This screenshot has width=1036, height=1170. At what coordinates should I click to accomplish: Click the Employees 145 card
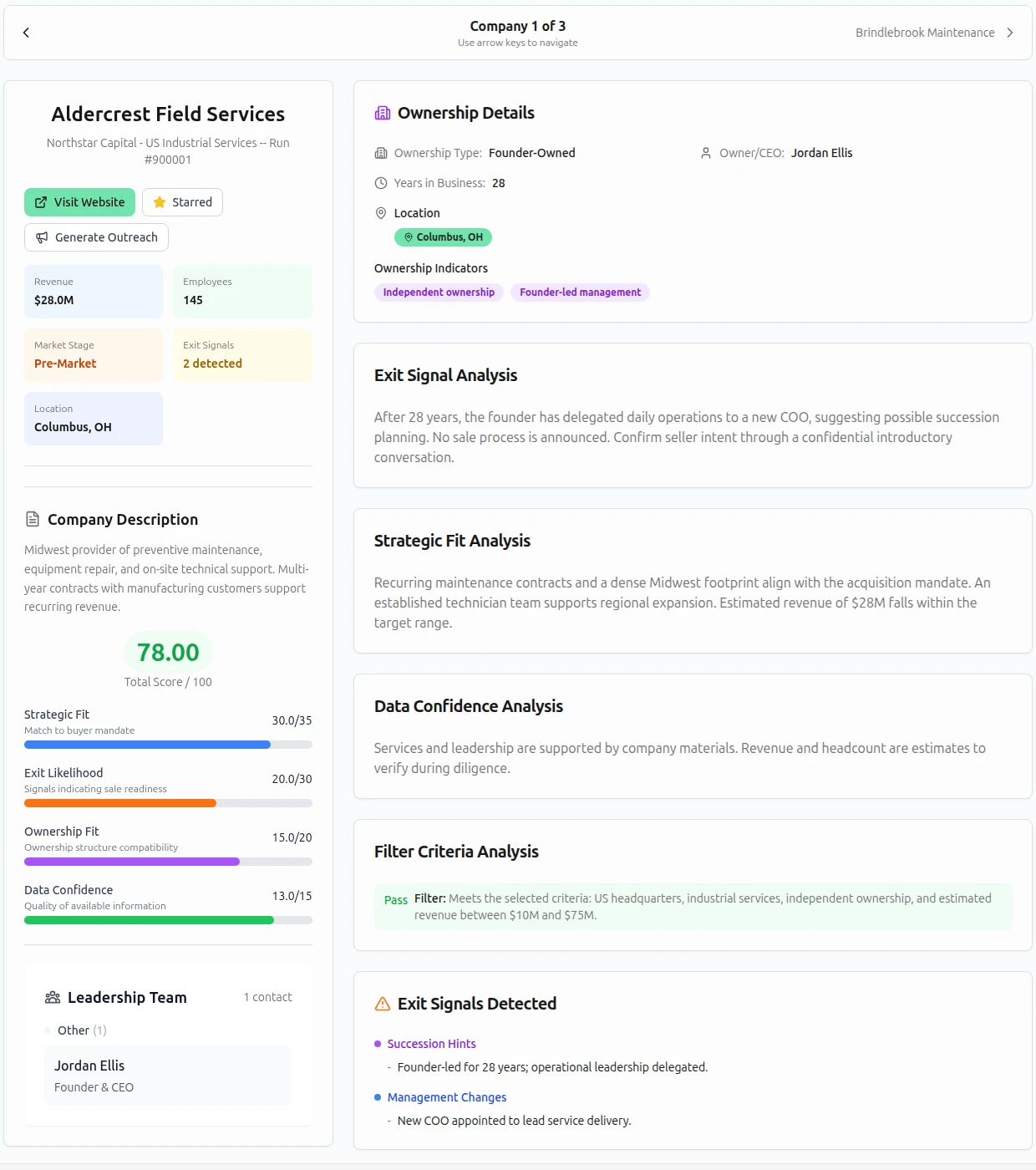coord(242,292)
